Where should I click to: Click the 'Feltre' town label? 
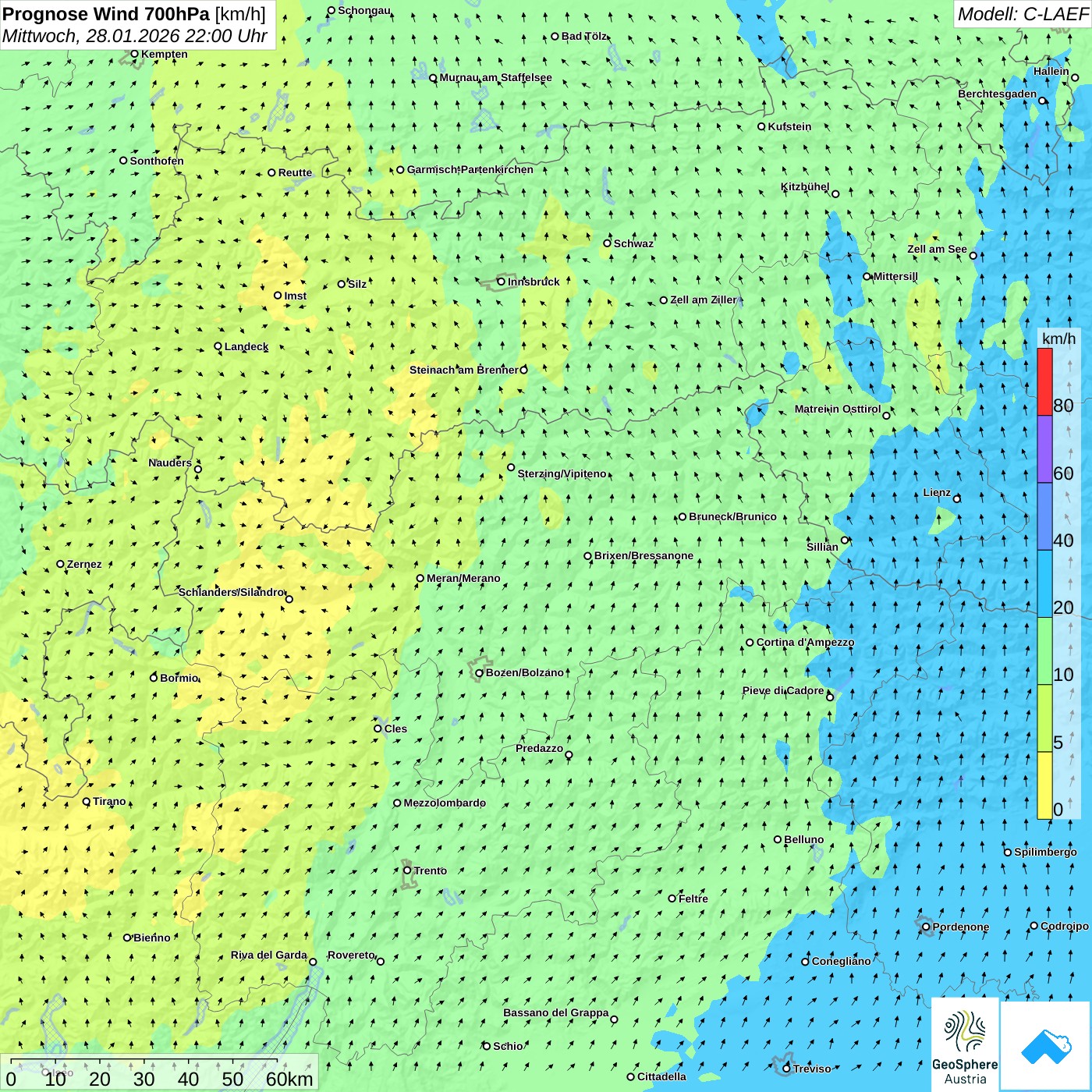(693, 899)
